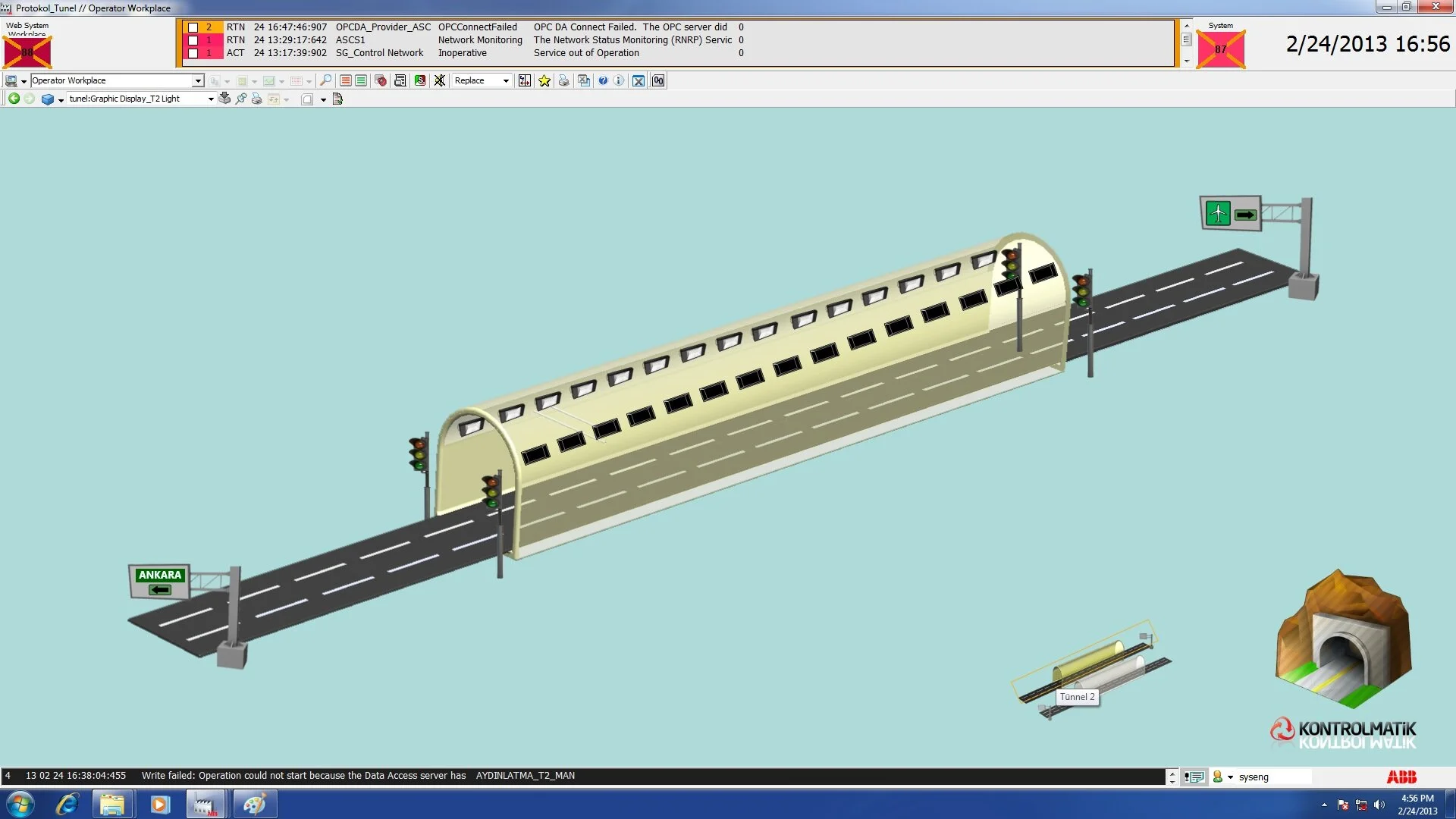Open Internet Explorer from the taskbar

[x=67, y=804]
